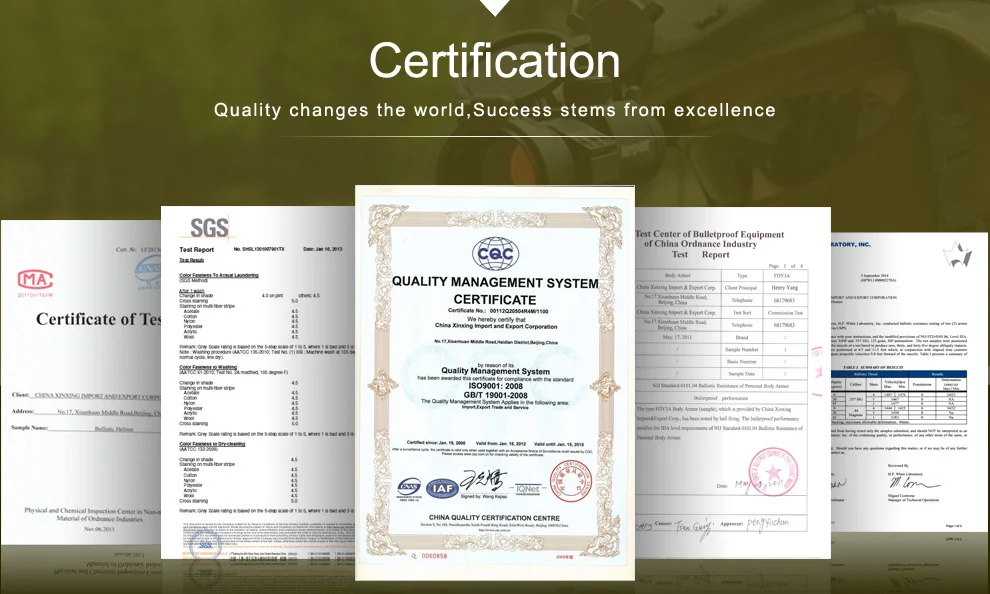
Task: Click the CNAS badge beside the IAF logo
Action: 409,487
